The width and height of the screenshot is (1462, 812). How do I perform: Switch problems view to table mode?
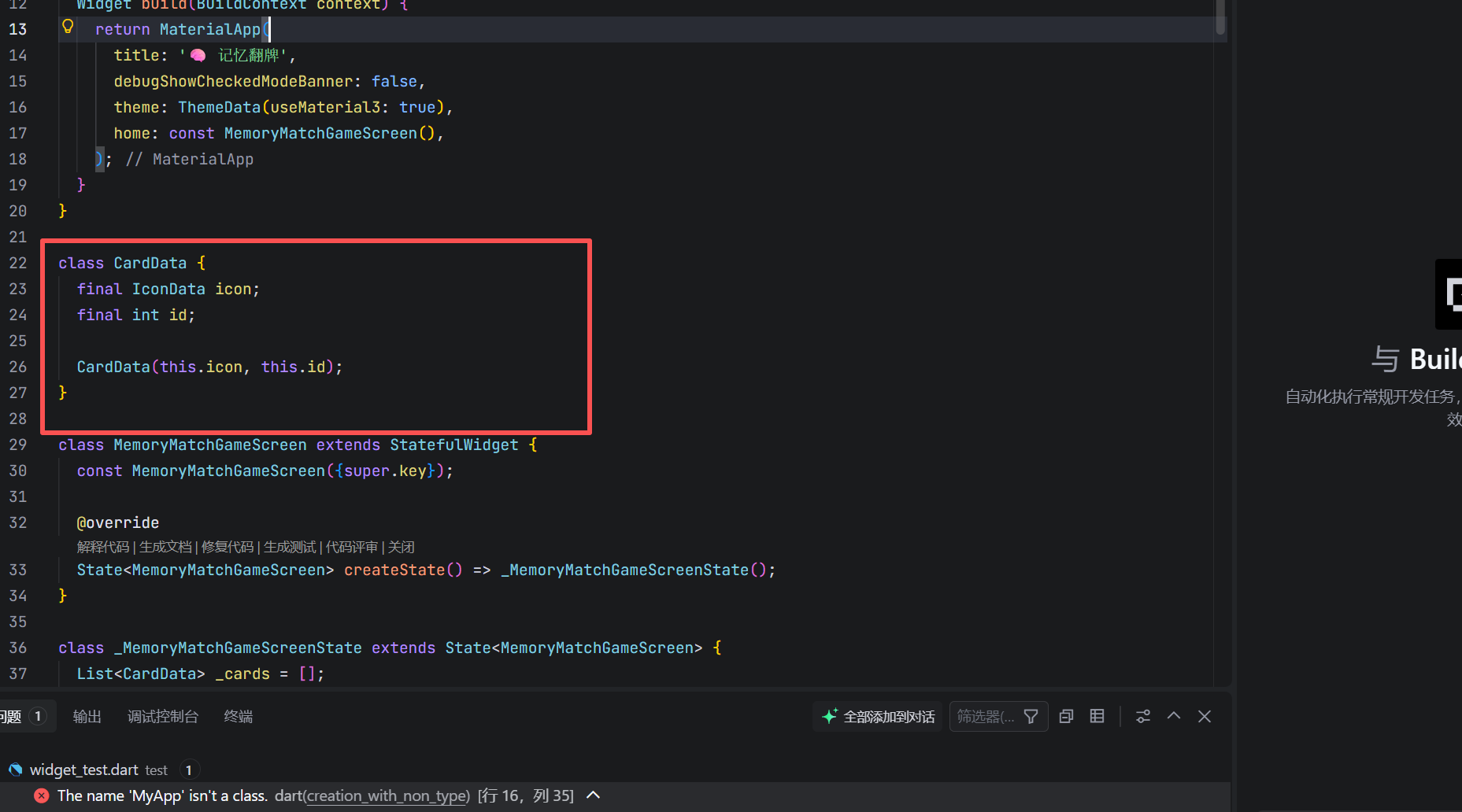pyautogui.click(x=1097, y=716)
